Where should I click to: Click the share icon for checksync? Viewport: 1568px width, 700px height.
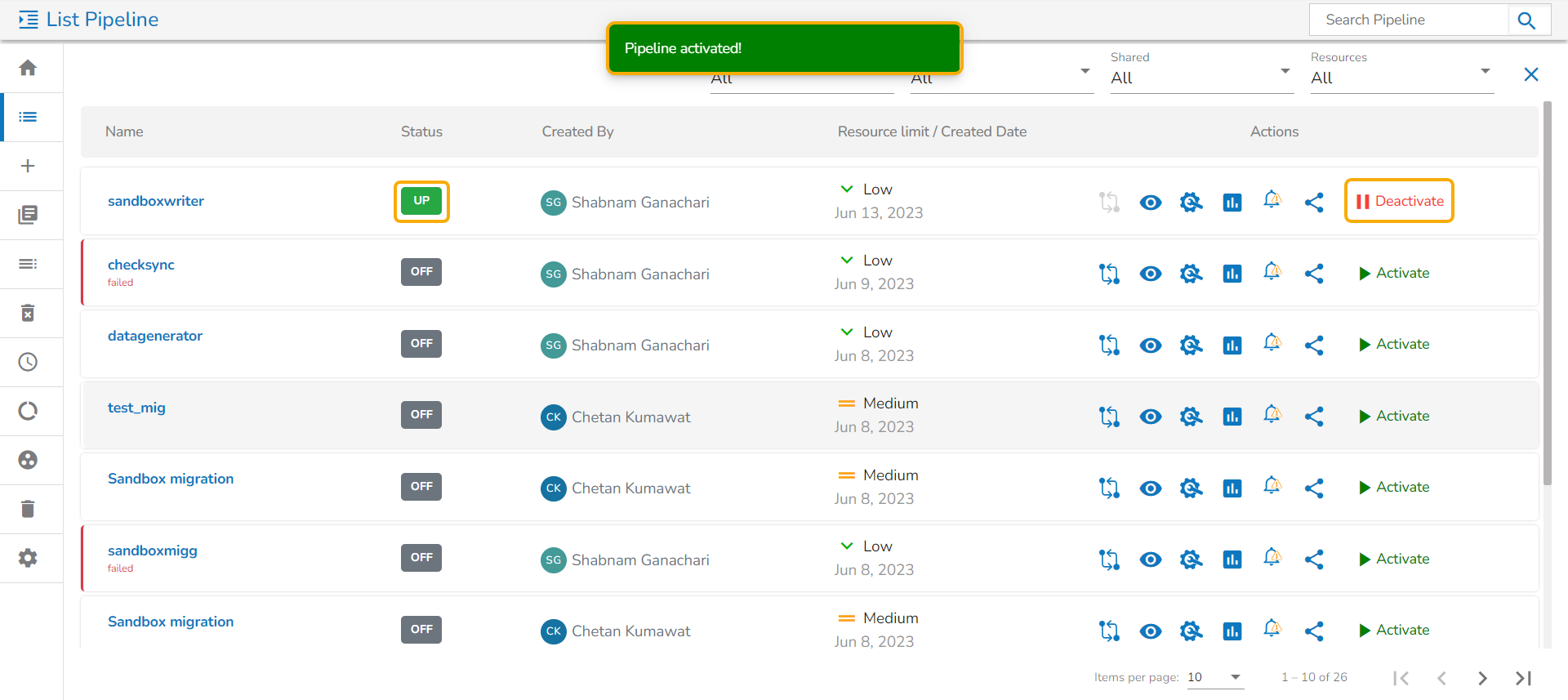point(1313,274)
